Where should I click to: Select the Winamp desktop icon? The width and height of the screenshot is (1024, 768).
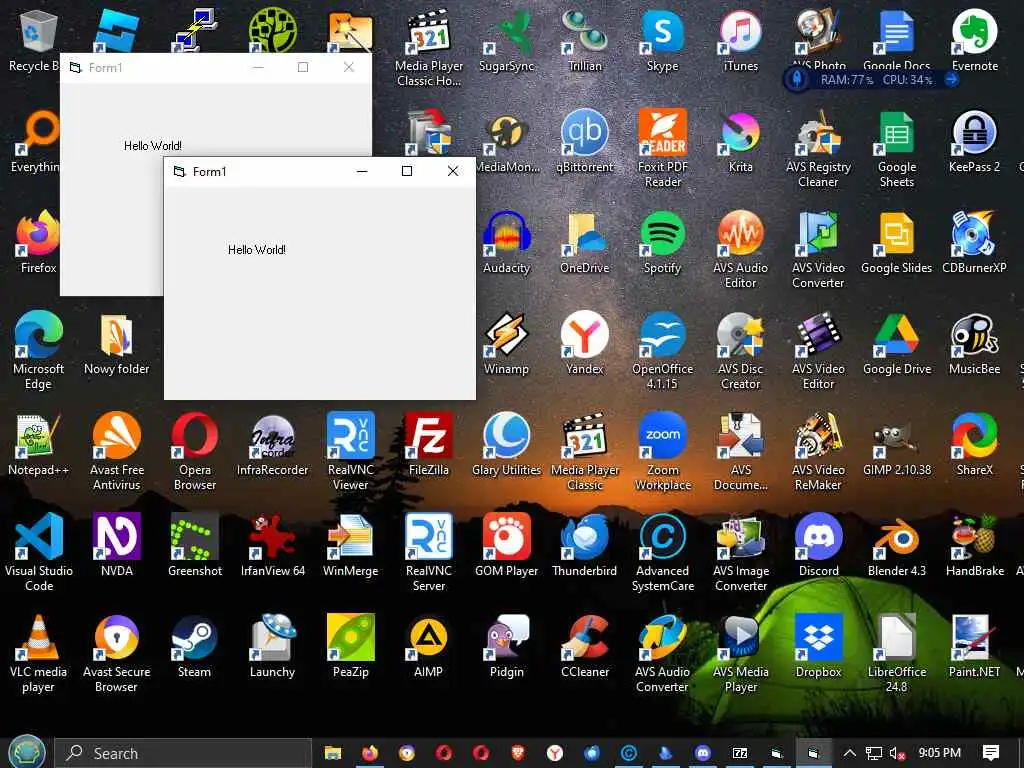[x=506, y=344]
